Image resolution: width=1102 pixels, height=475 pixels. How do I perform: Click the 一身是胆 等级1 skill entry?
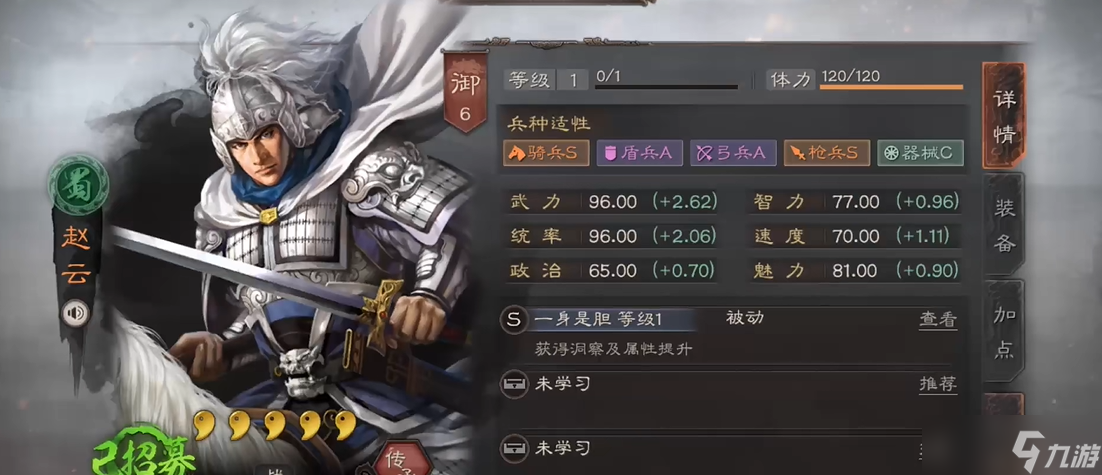click(x=599, y=320)
